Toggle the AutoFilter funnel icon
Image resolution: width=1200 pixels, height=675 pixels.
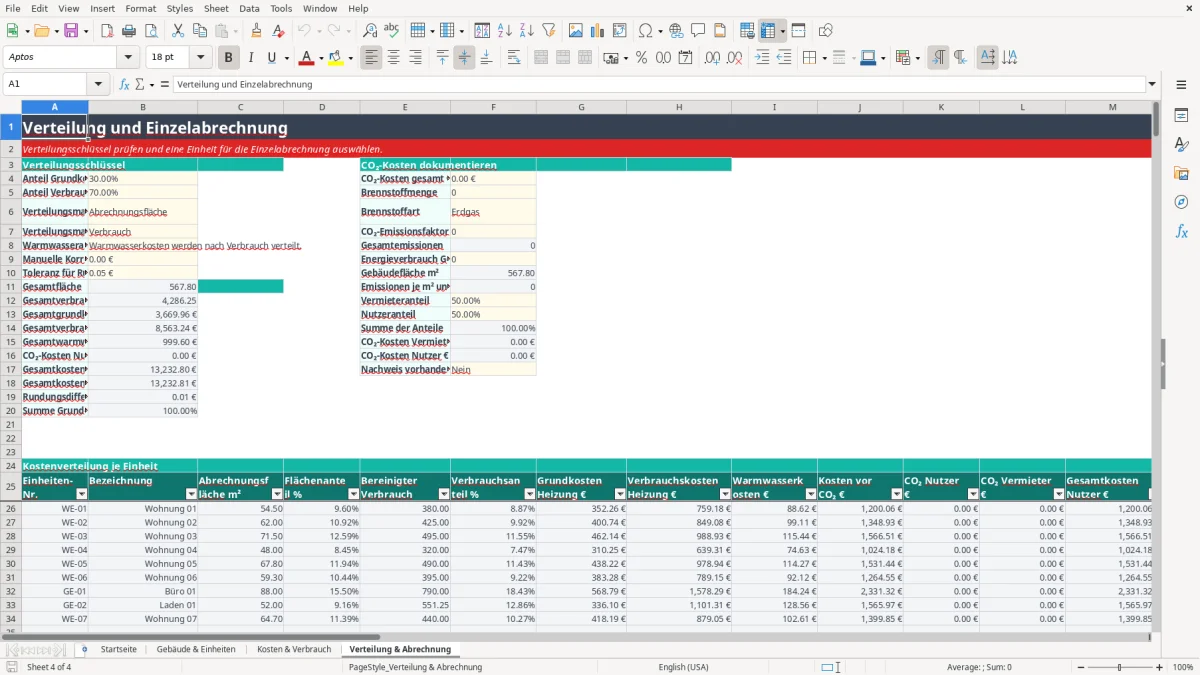point(549,31)
